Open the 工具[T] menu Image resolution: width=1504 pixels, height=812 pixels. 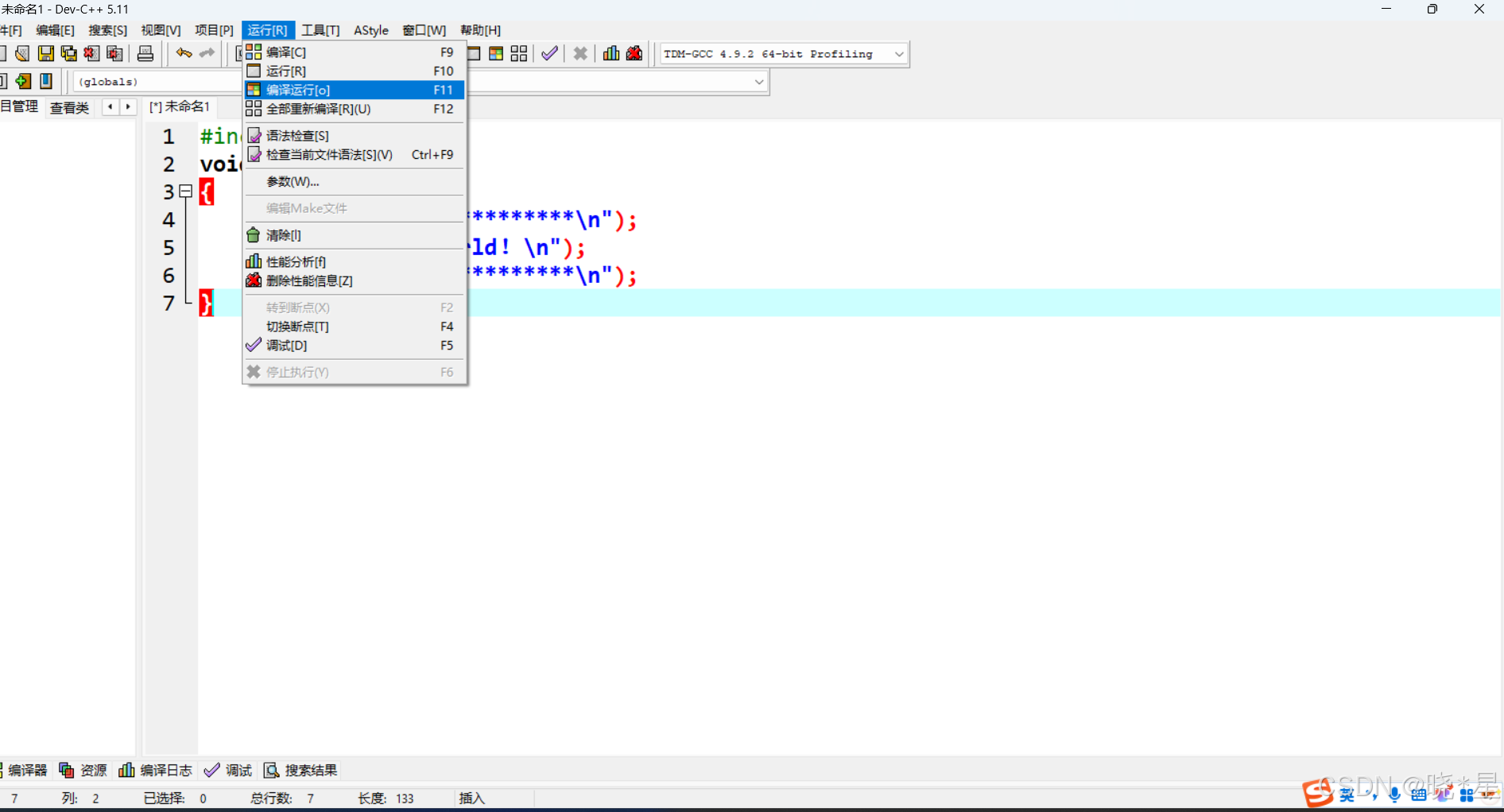click(x=320, y=30)
